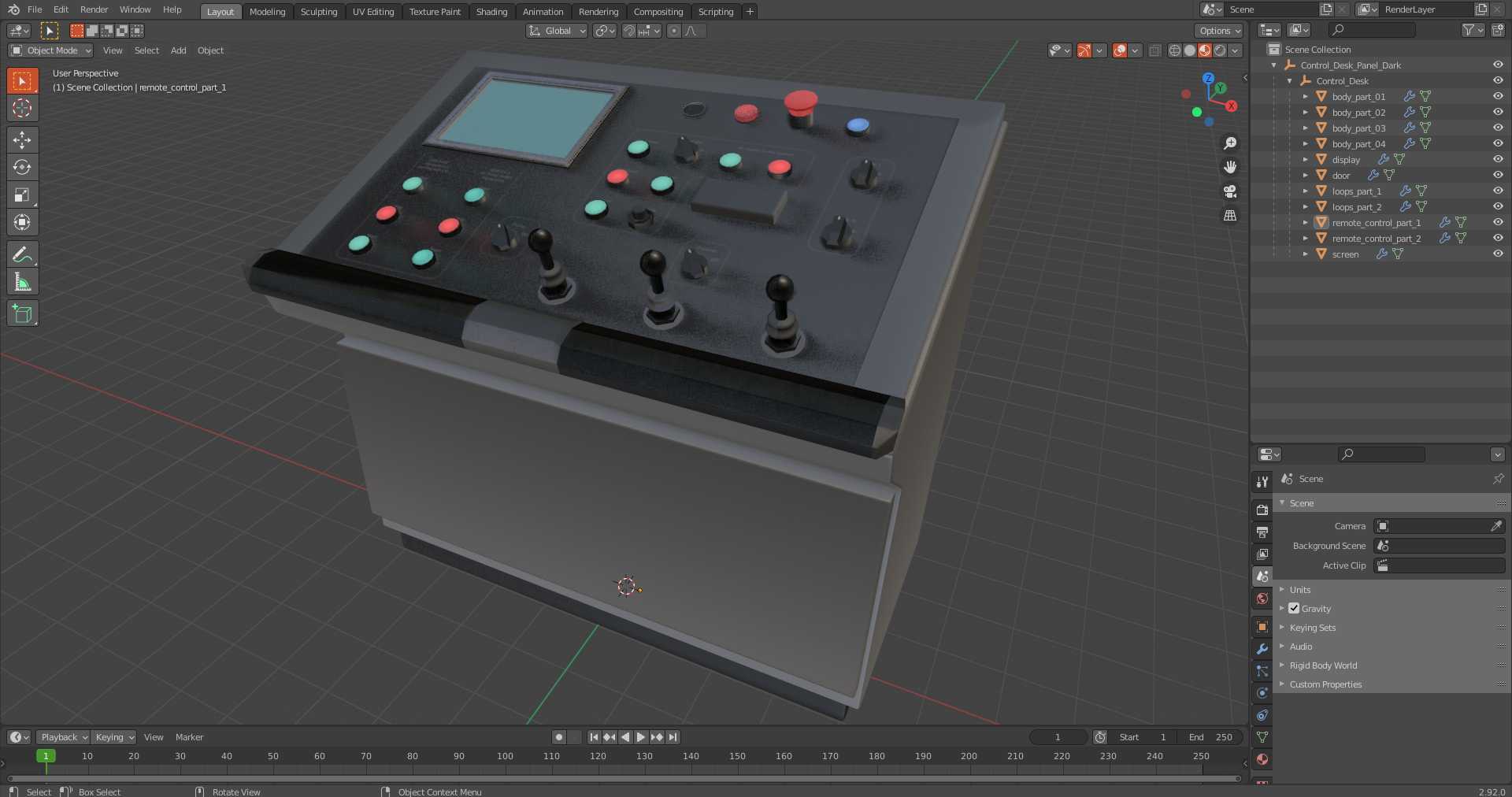Viewport: 1512px width, 797px height.
Task: Hide body_part_01 in viewport
Action: point(1498,96)
